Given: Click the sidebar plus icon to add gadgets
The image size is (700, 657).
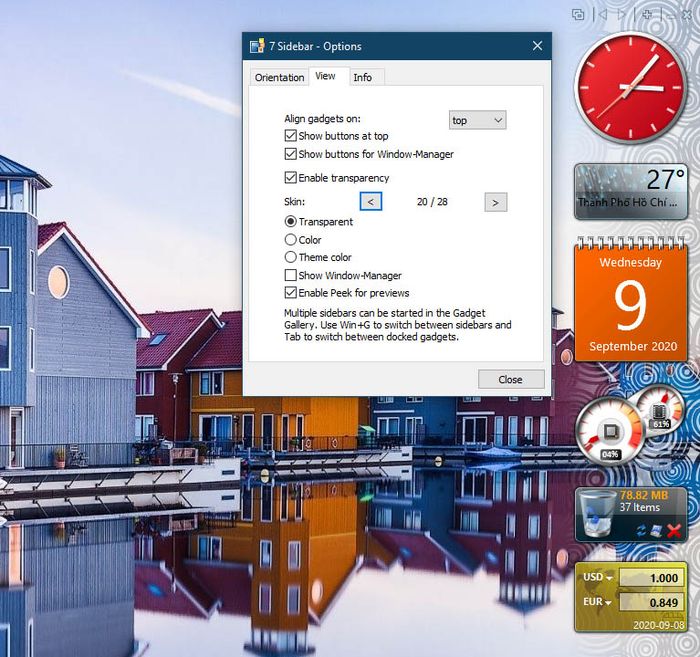Looking at the screenshot, I should point(647,15).
